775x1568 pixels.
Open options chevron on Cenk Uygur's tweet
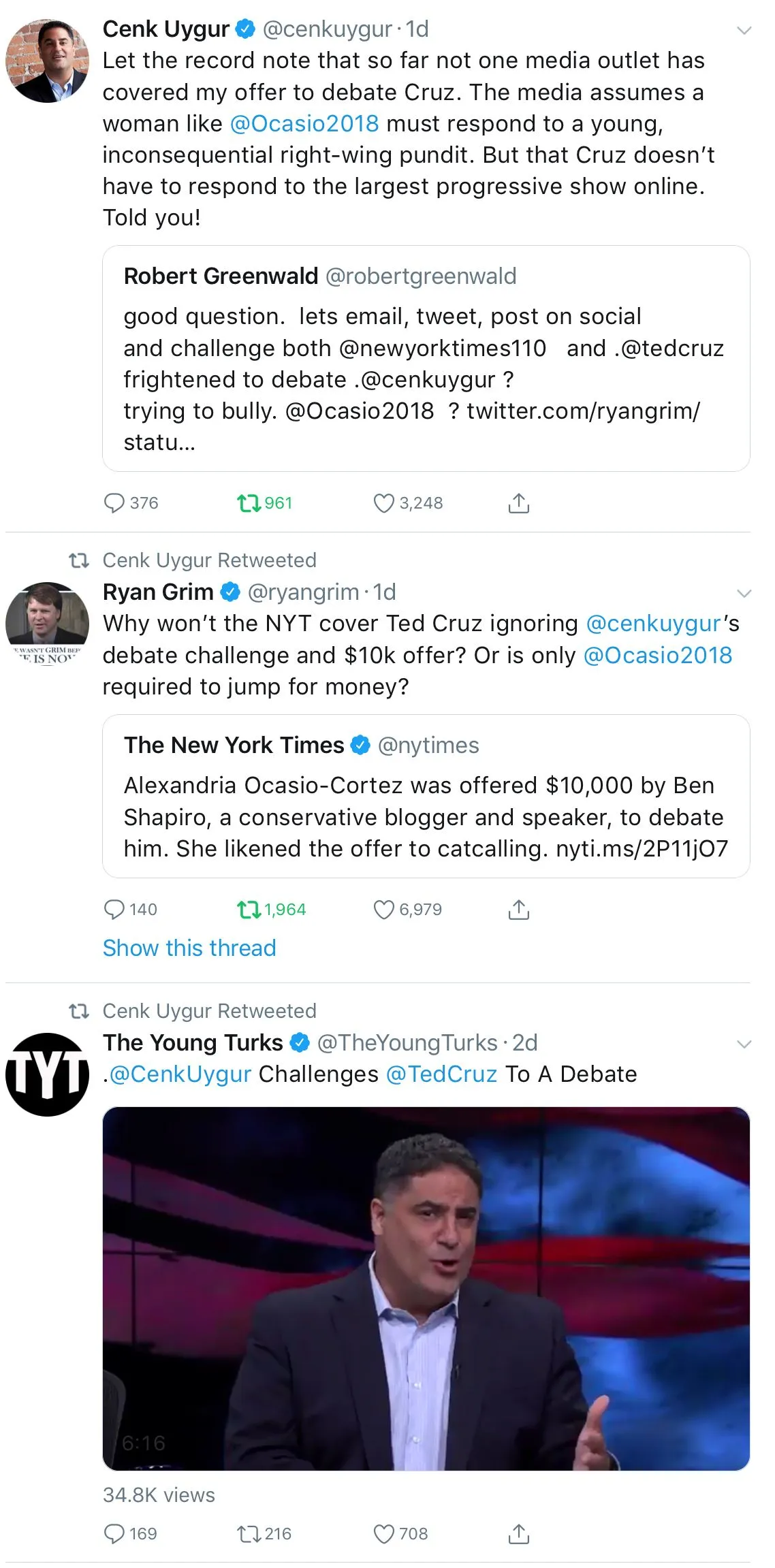click(744, 31)
